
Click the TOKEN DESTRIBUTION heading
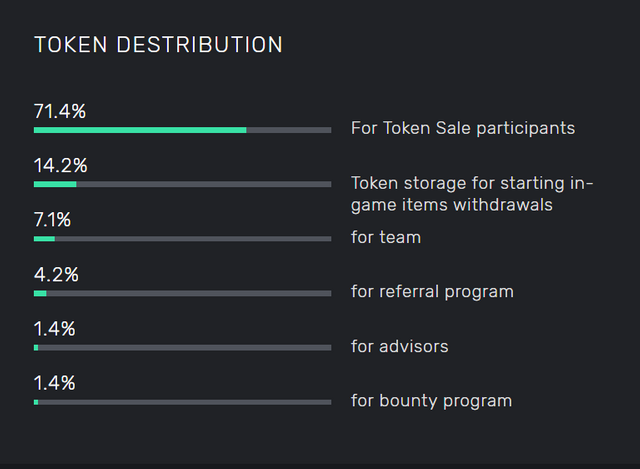pos(158,45)
